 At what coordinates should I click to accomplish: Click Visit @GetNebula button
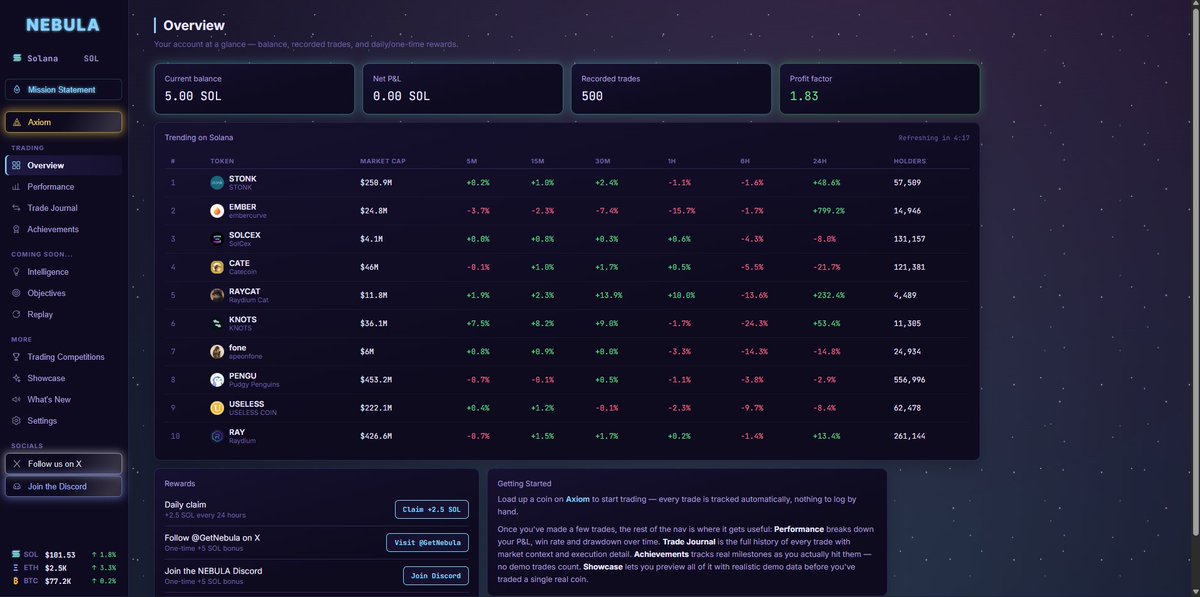coord(427,542)
